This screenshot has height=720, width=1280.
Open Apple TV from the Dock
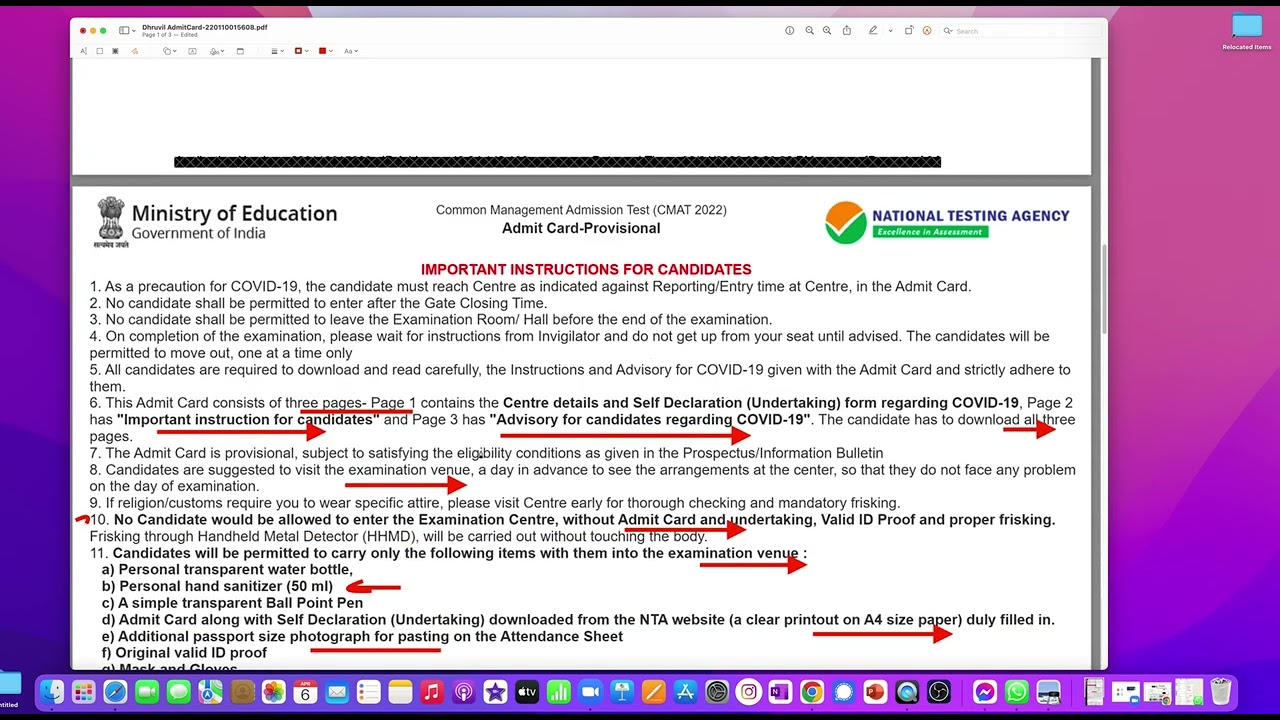(527, 692)
